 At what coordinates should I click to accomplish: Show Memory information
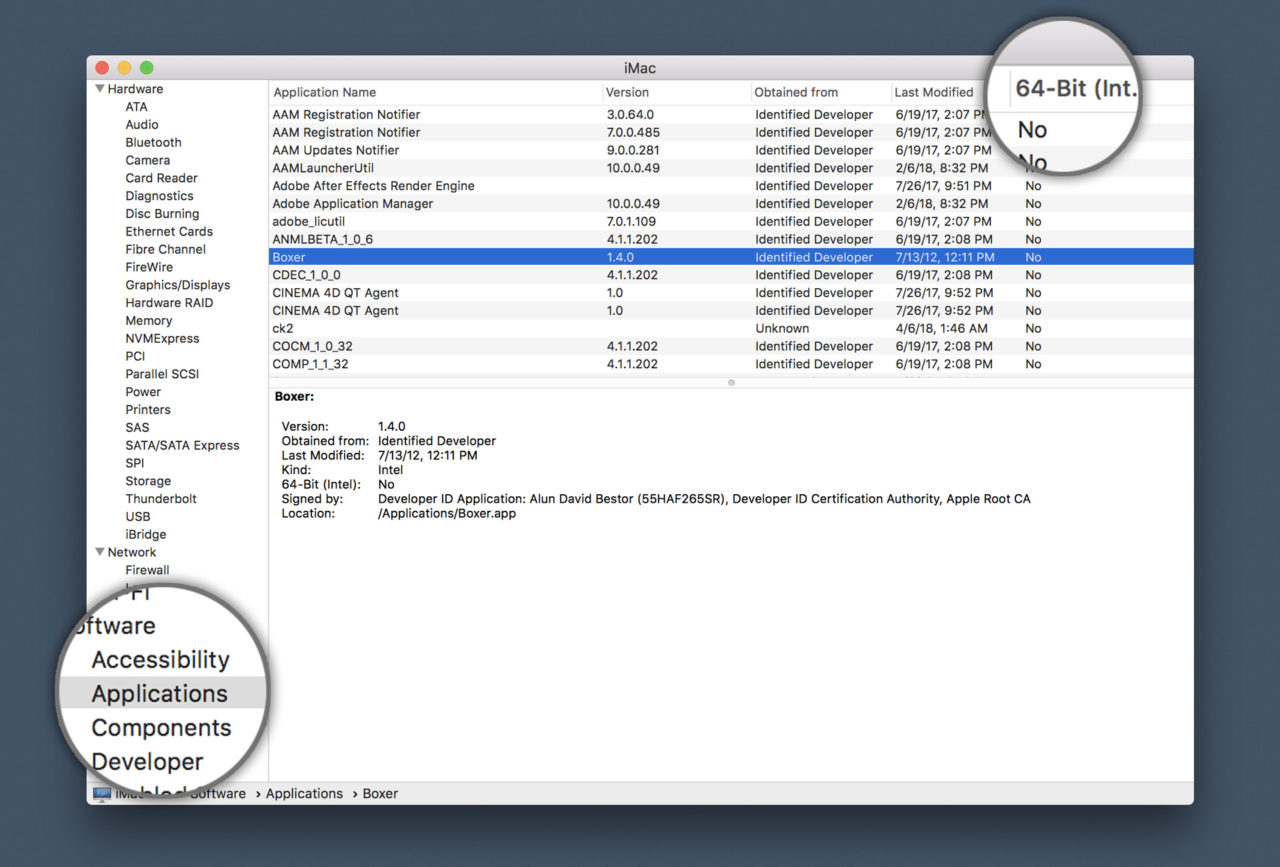[148, 321]
